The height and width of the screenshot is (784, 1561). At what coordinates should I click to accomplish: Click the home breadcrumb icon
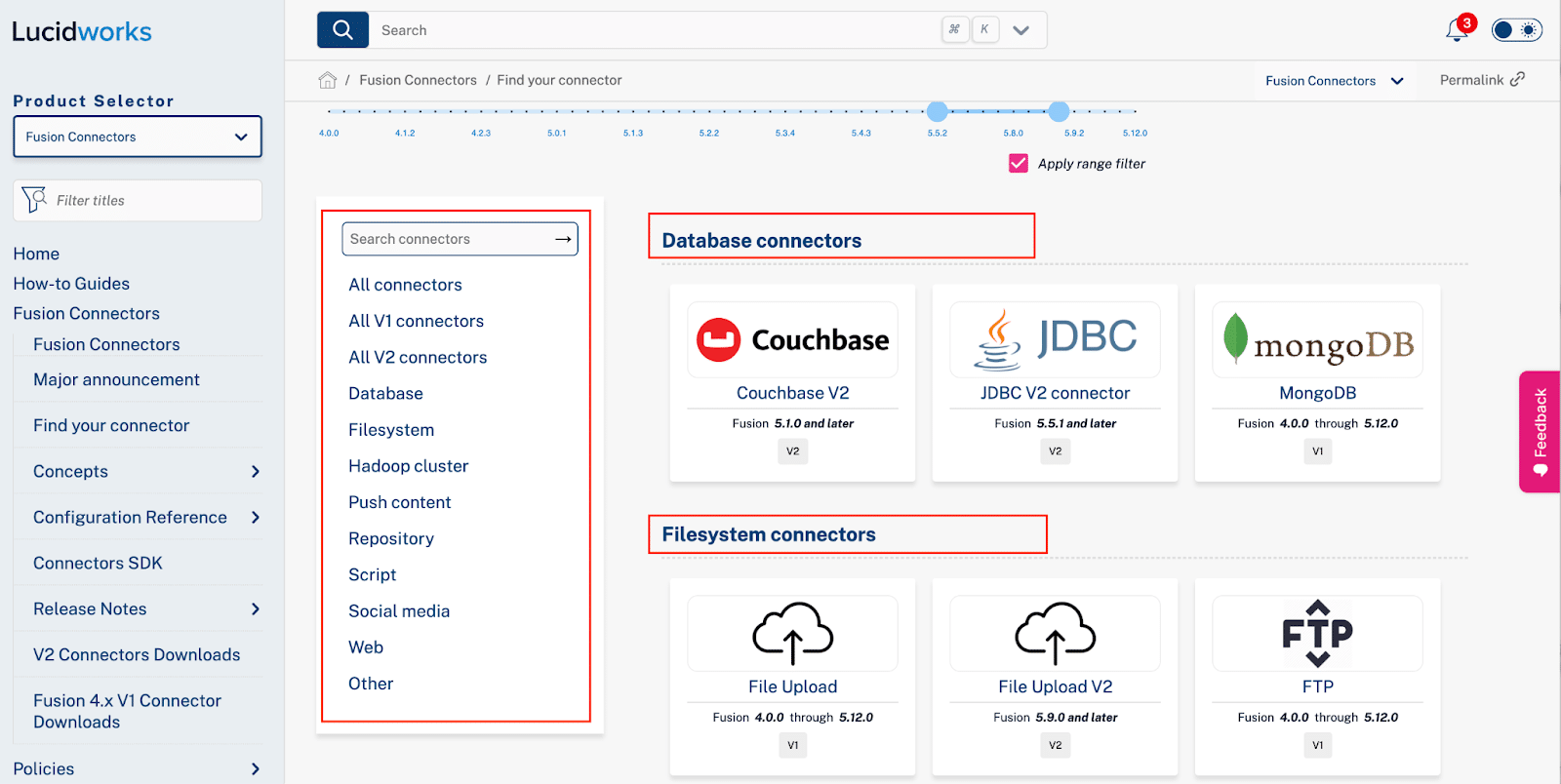click(328, 80)
